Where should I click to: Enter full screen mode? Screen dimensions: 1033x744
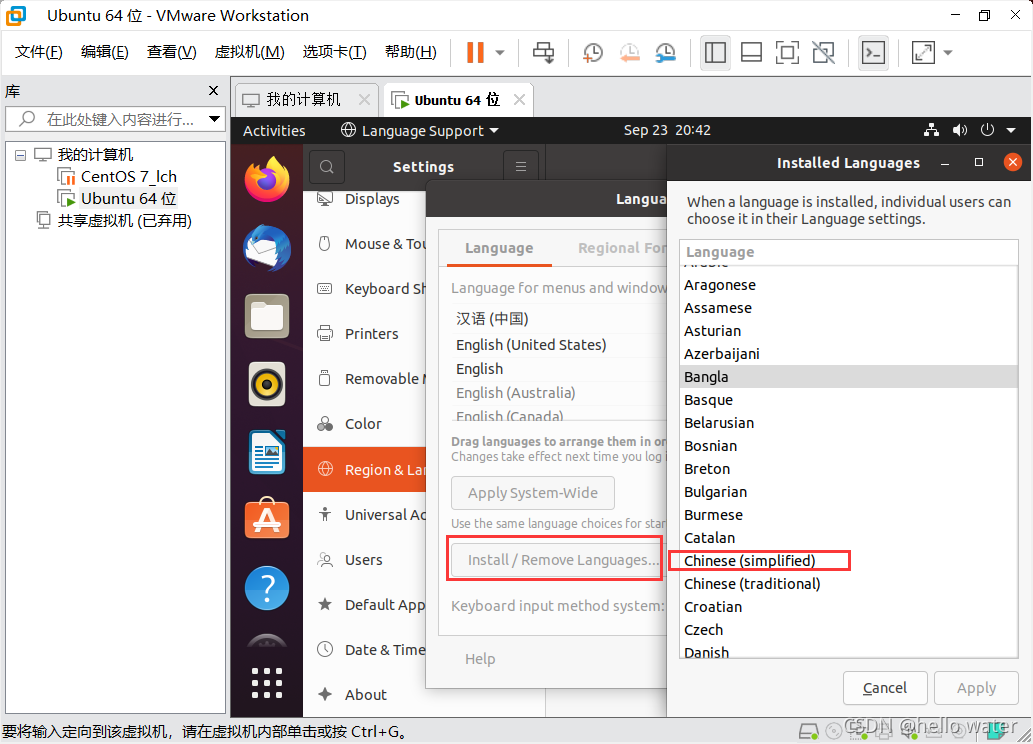click(787, 53)
